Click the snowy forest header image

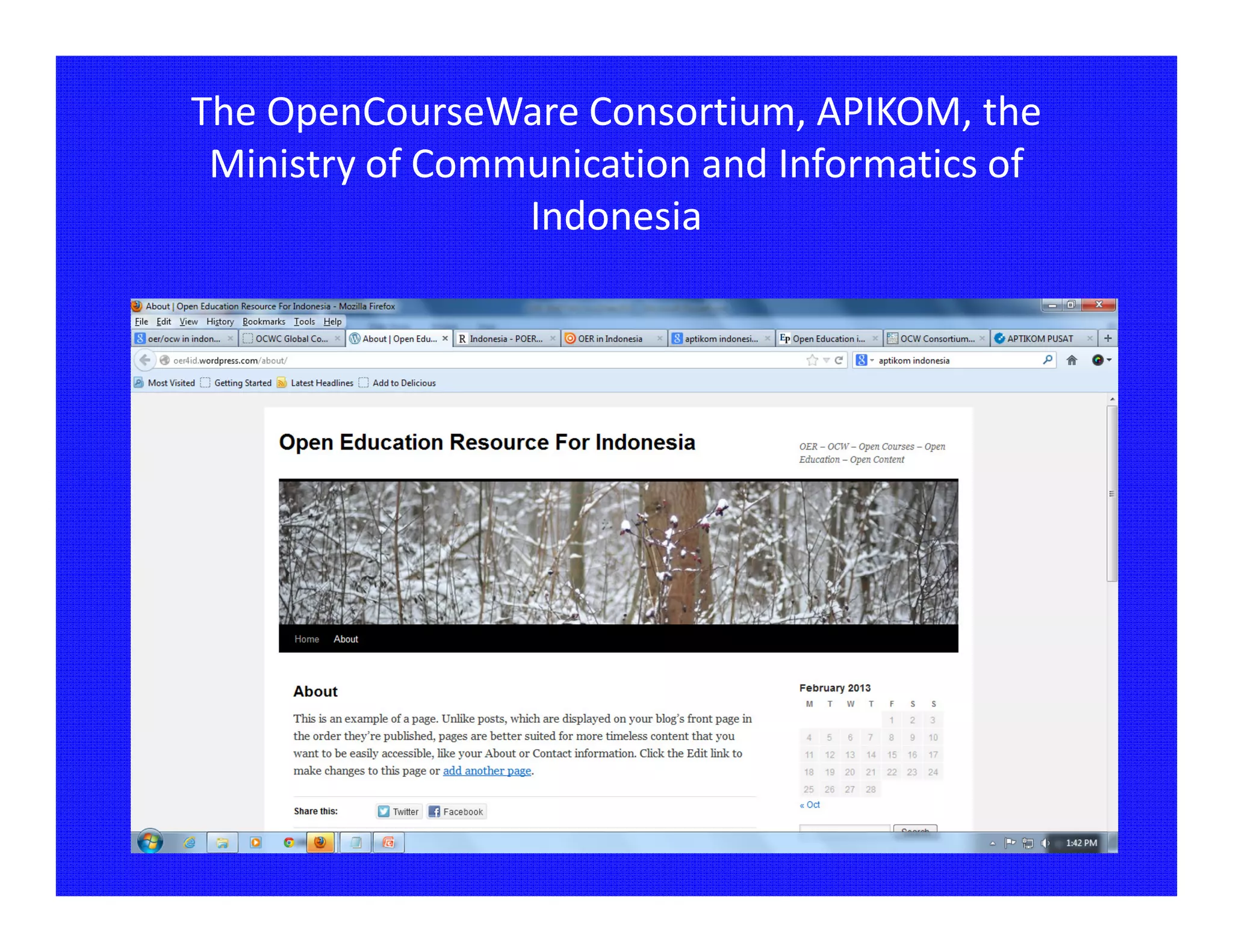[618, 552]
